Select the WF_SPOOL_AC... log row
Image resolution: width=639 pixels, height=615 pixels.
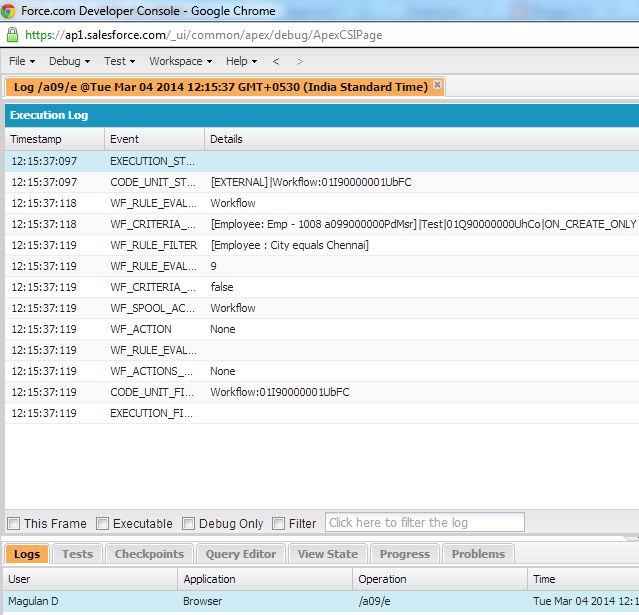click(x=322, y=308)
